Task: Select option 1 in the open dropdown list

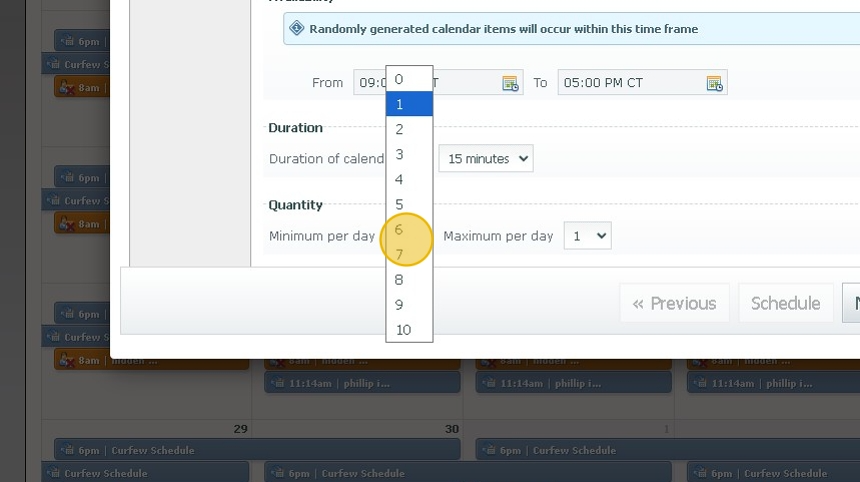Action: click(x=409, y=104)
